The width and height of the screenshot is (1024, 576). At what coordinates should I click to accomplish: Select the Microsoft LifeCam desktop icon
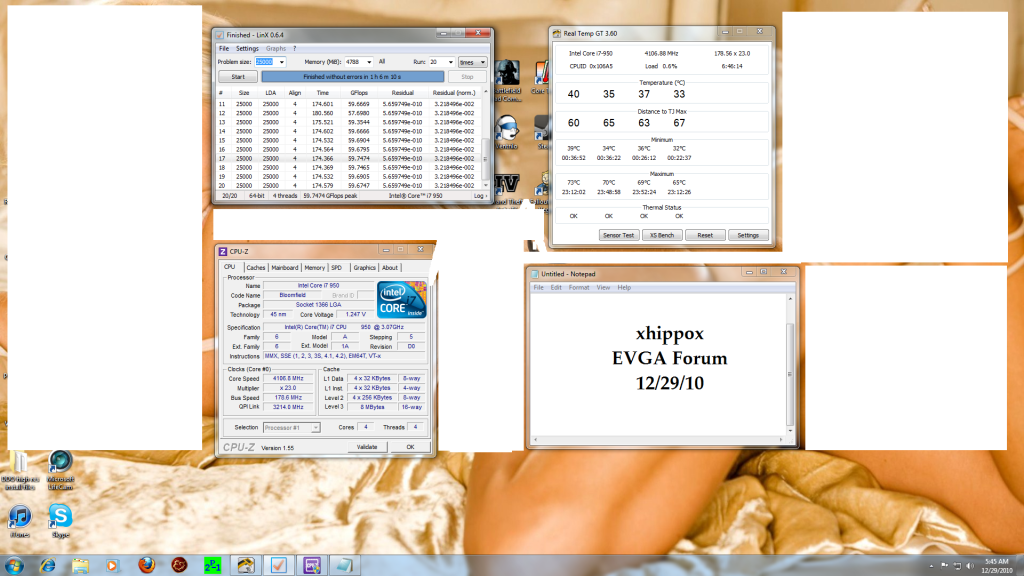(60, 467)
